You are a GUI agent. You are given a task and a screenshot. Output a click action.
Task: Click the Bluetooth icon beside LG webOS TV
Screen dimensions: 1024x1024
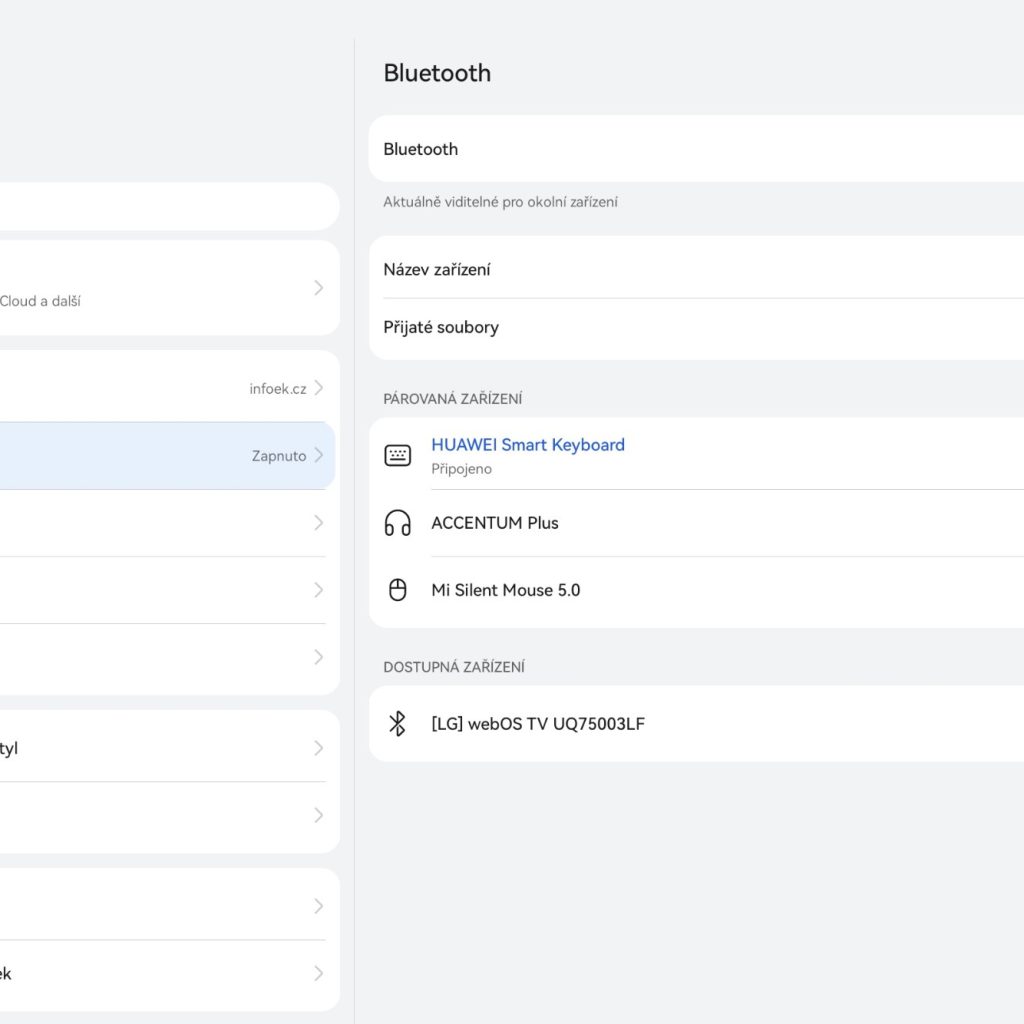click(397, 724)
